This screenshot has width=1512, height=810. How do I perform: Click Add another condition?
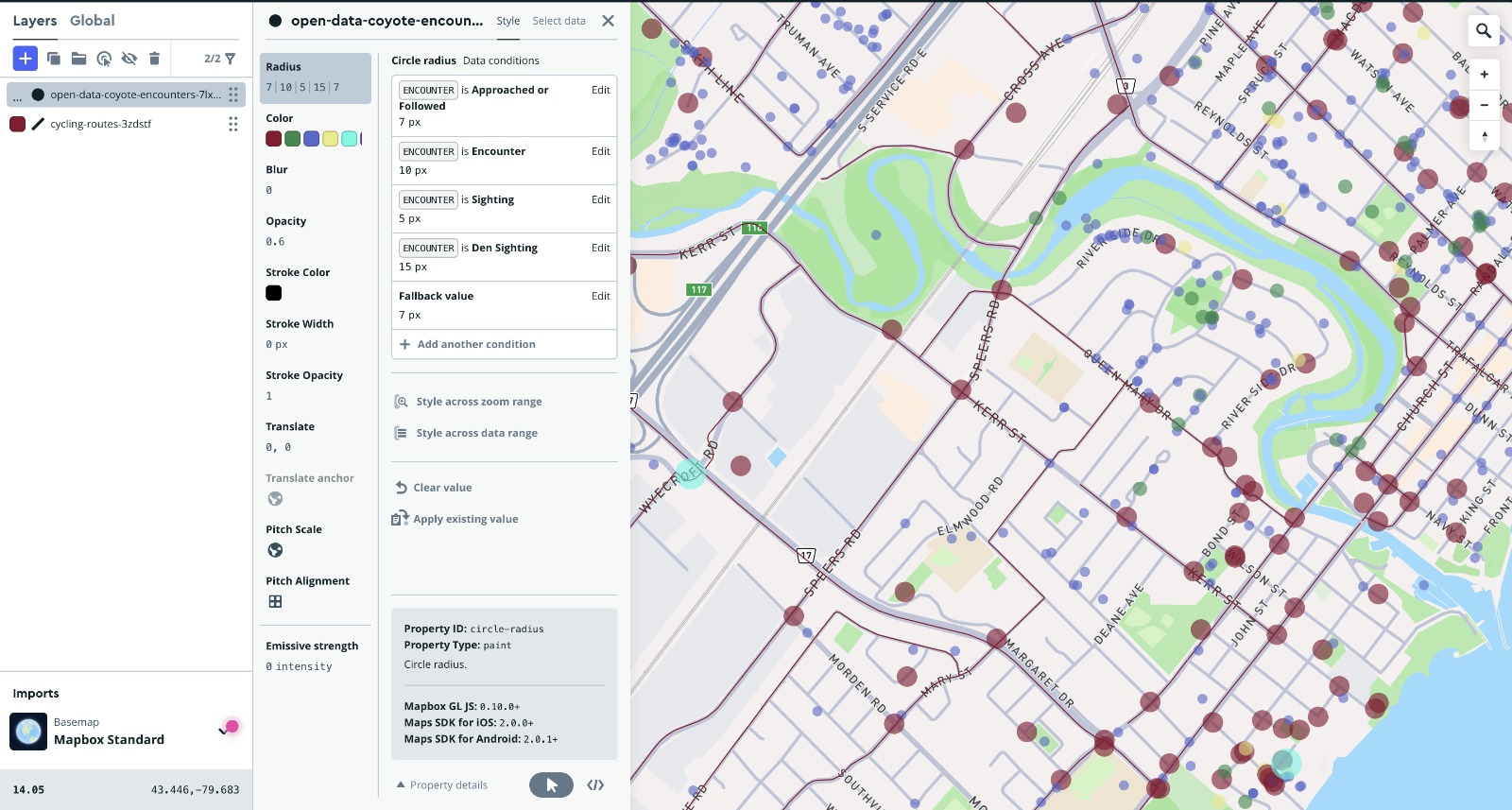(x=475, y=345)
